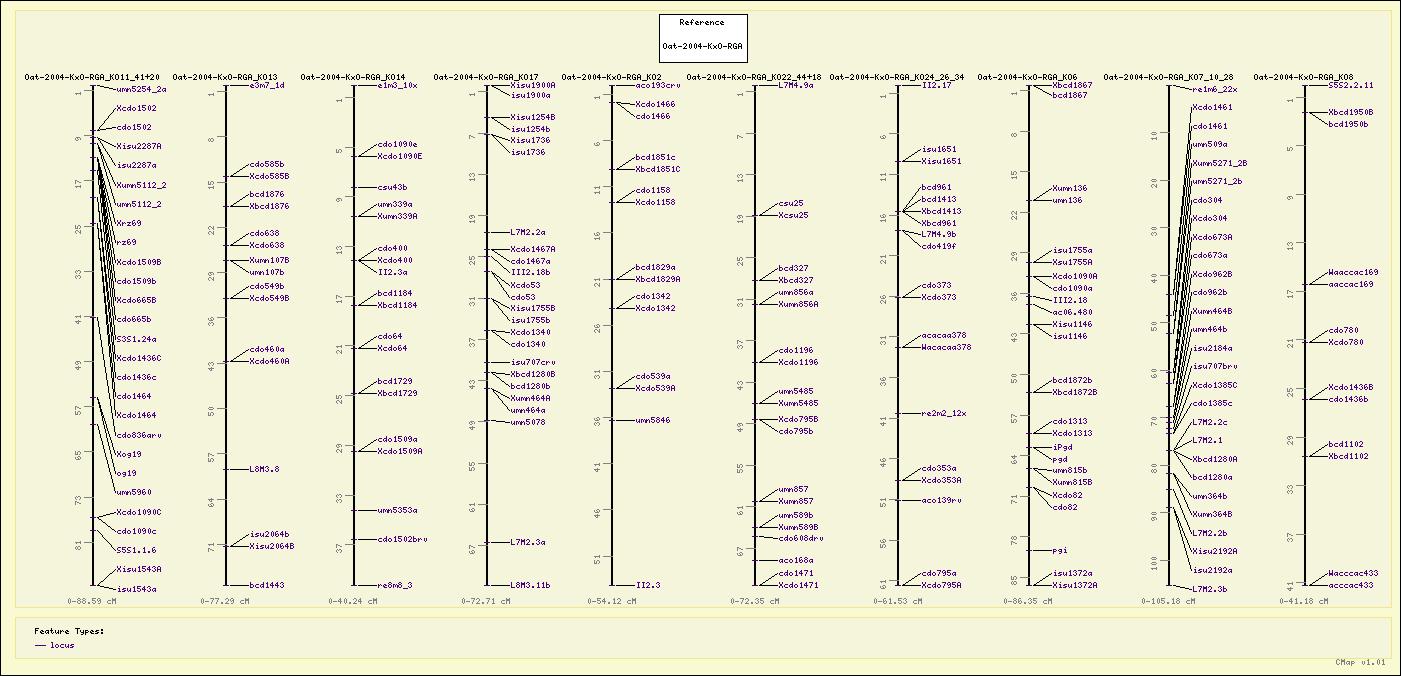Viewport: 1401px width, 676px height.
Task: Open the csu43b locus on KO14
Action: (x=392, y=187)
